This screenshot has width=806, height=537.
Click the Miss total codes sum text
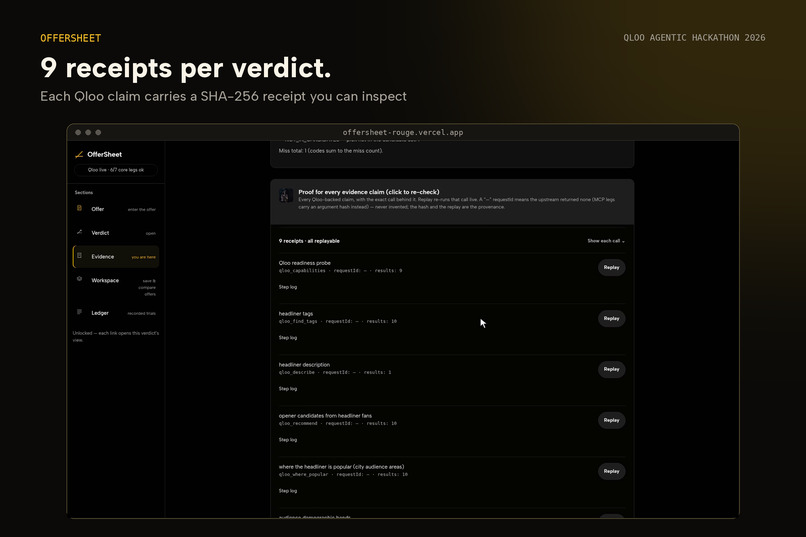pyautogui.click(x=331, y=151)
